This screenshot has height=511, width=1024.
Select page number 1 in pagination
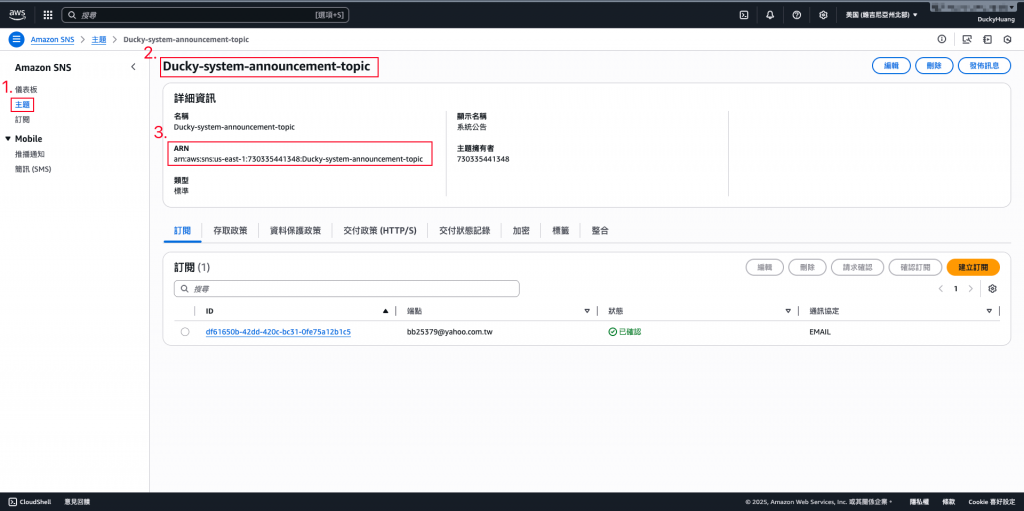(x=955, y=288)
